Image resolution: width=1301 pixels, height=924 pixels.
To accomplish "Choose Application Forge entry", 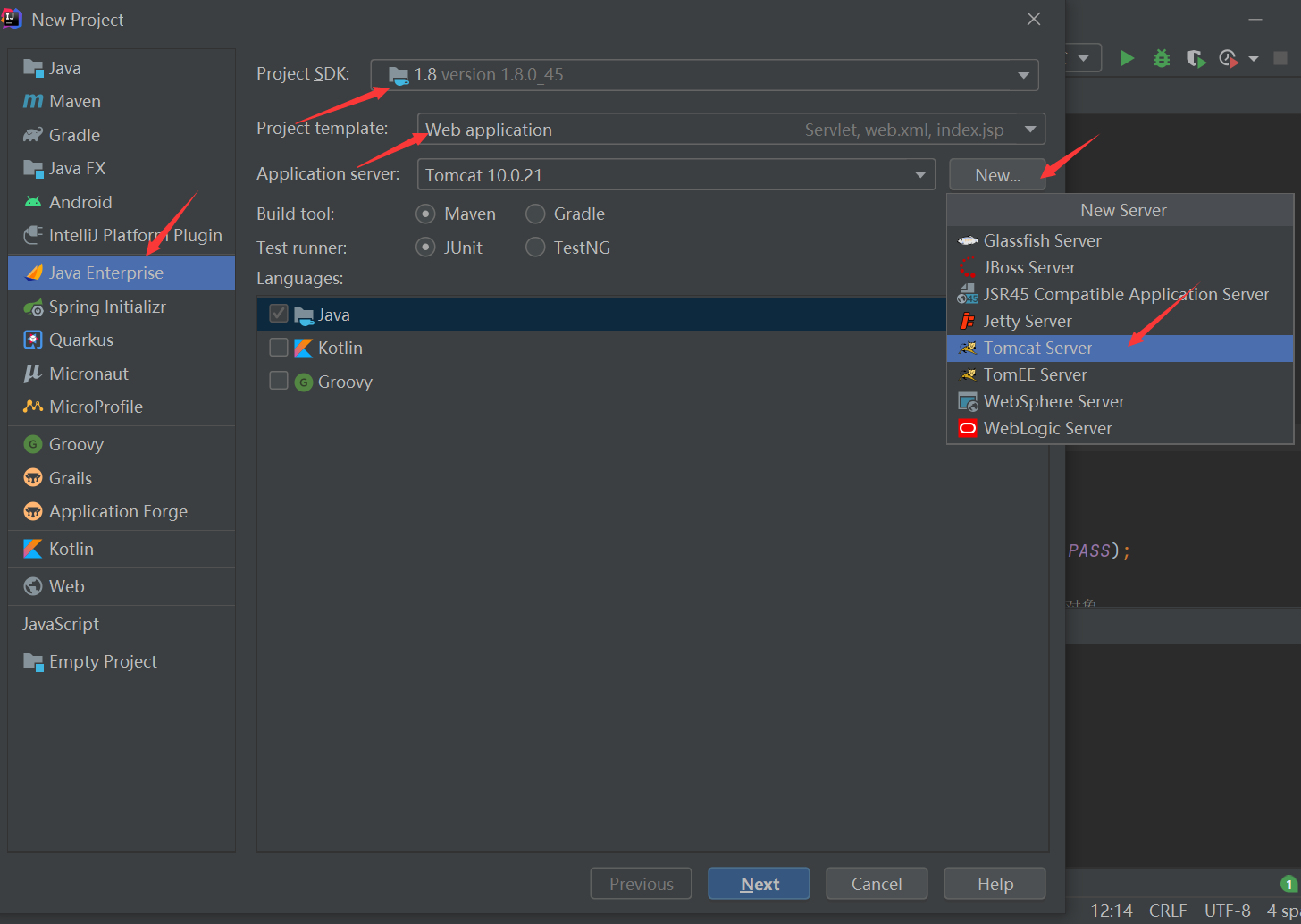I will [122, 511].
